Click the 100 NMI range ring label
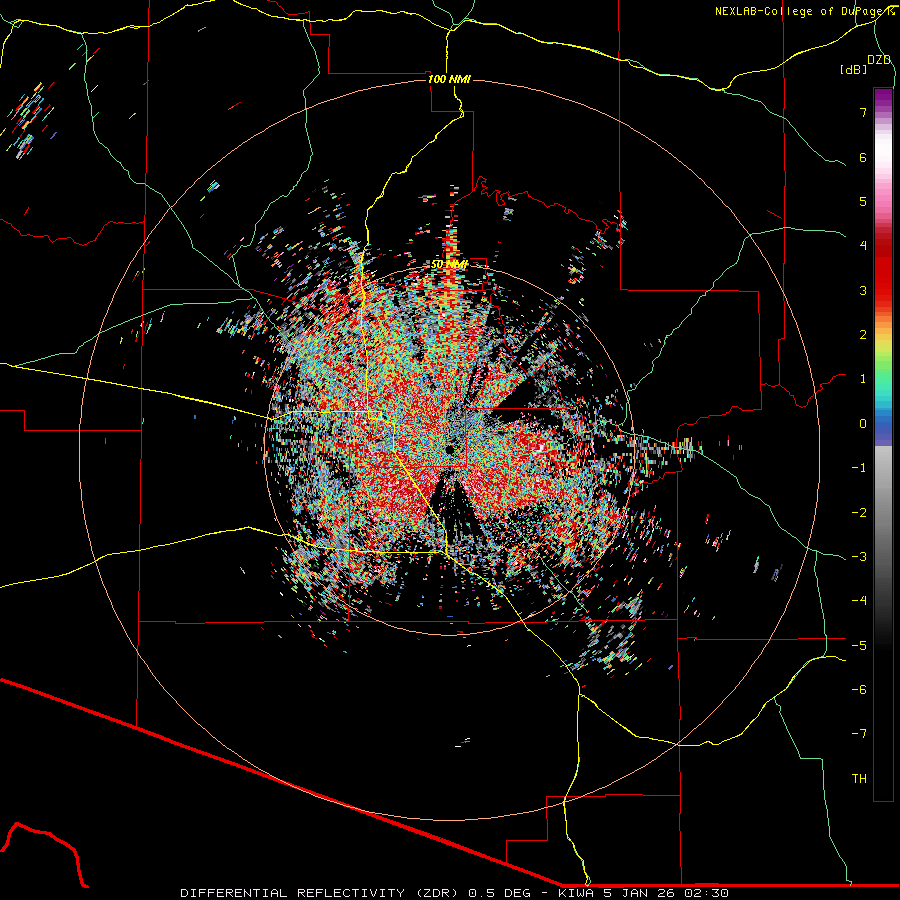The width and height of the screenshot is (900, 900). pos(449,79)
